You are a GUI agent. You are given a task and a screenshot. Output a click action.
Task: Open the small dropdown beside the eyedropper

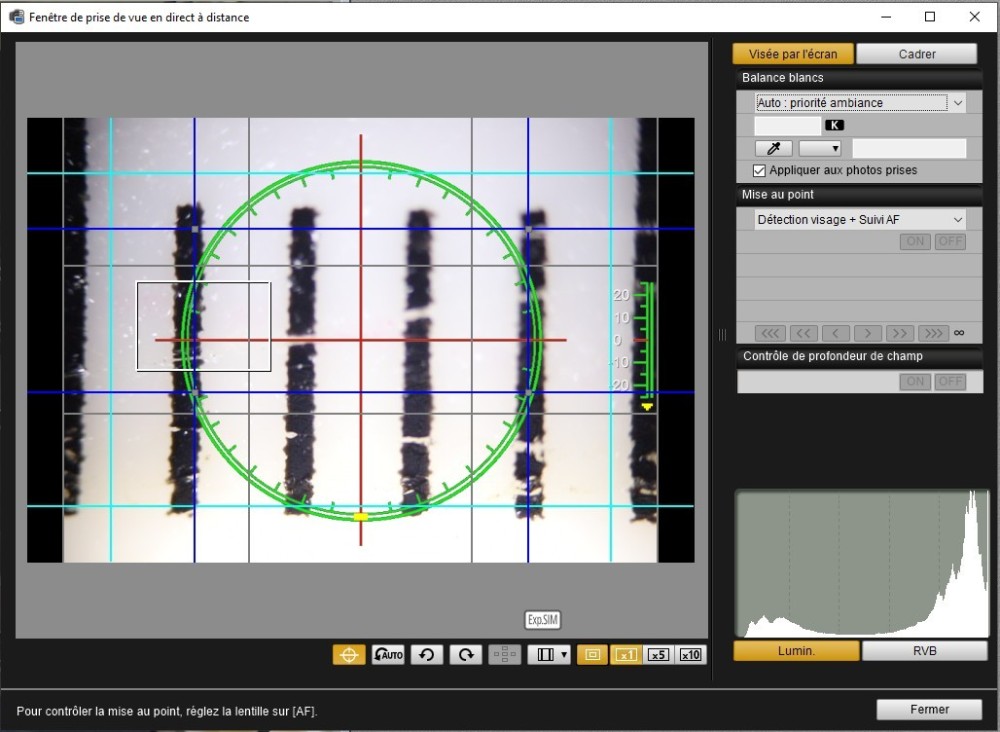click(820, 149)
